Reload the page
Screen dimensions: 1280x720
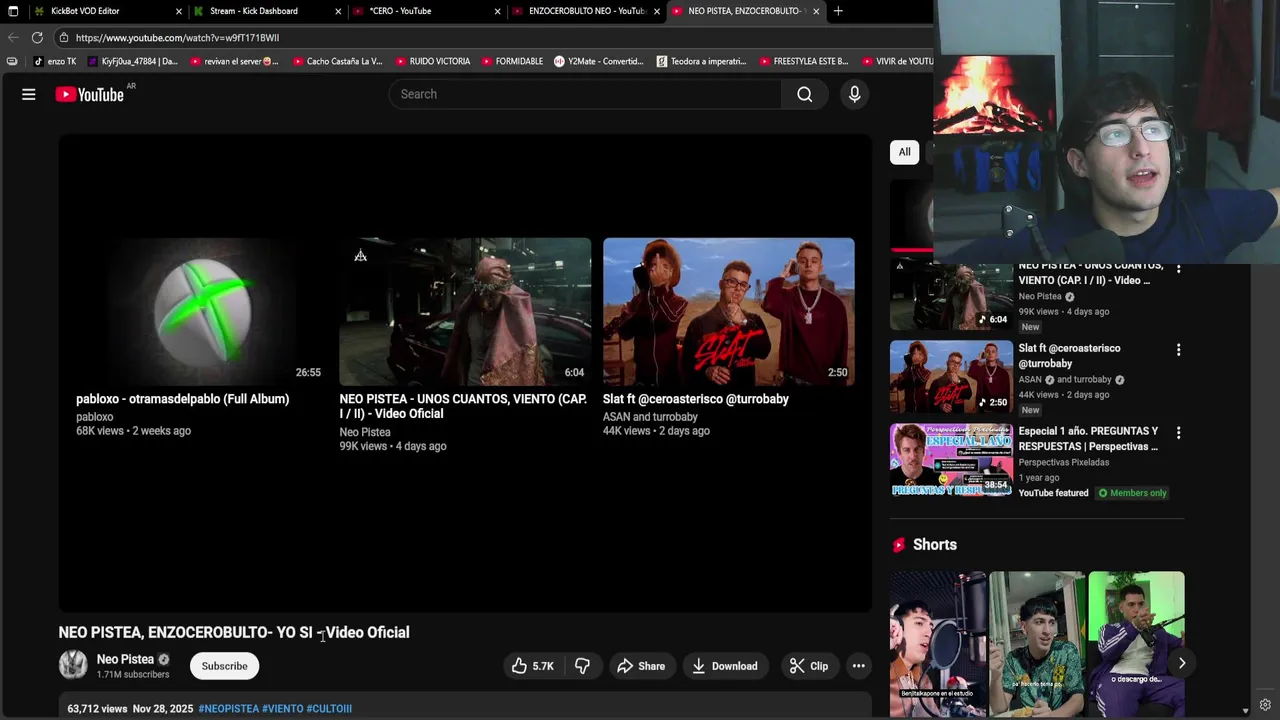click(37, 37)
